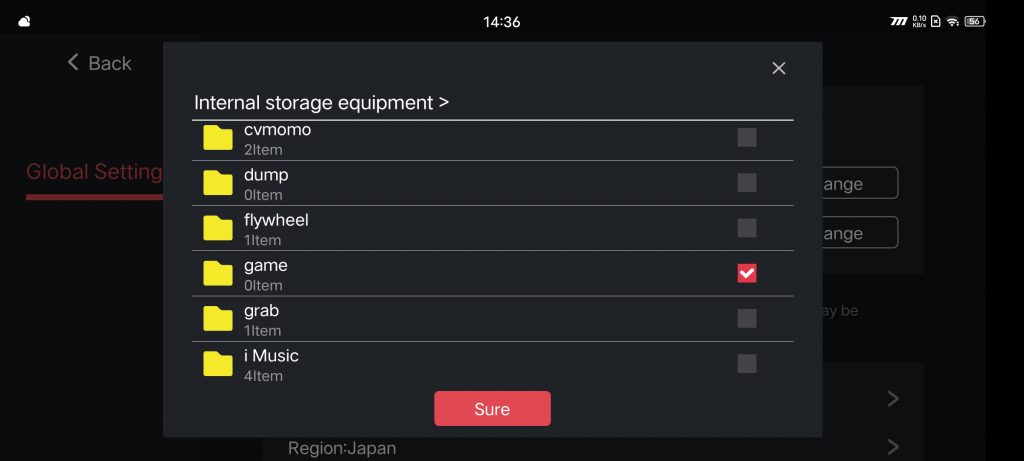Select the grab folder row

tap(492, 319)
